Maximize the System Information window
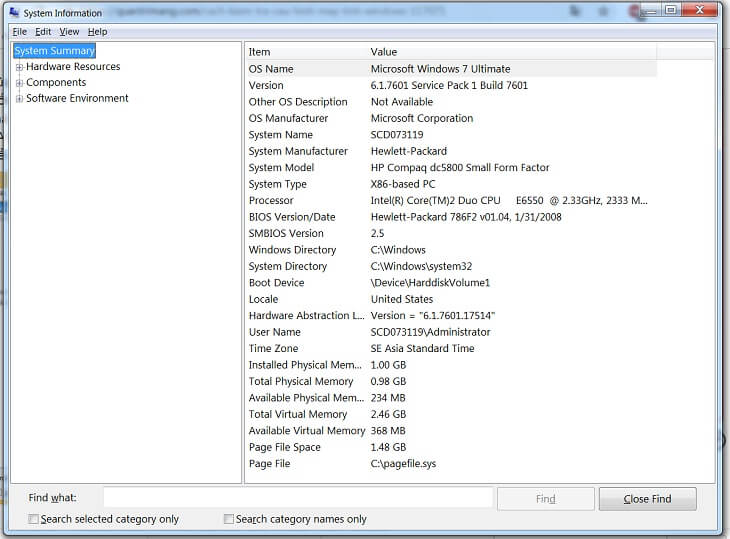The height and width of the screenshot is (539, 730). 671,10
